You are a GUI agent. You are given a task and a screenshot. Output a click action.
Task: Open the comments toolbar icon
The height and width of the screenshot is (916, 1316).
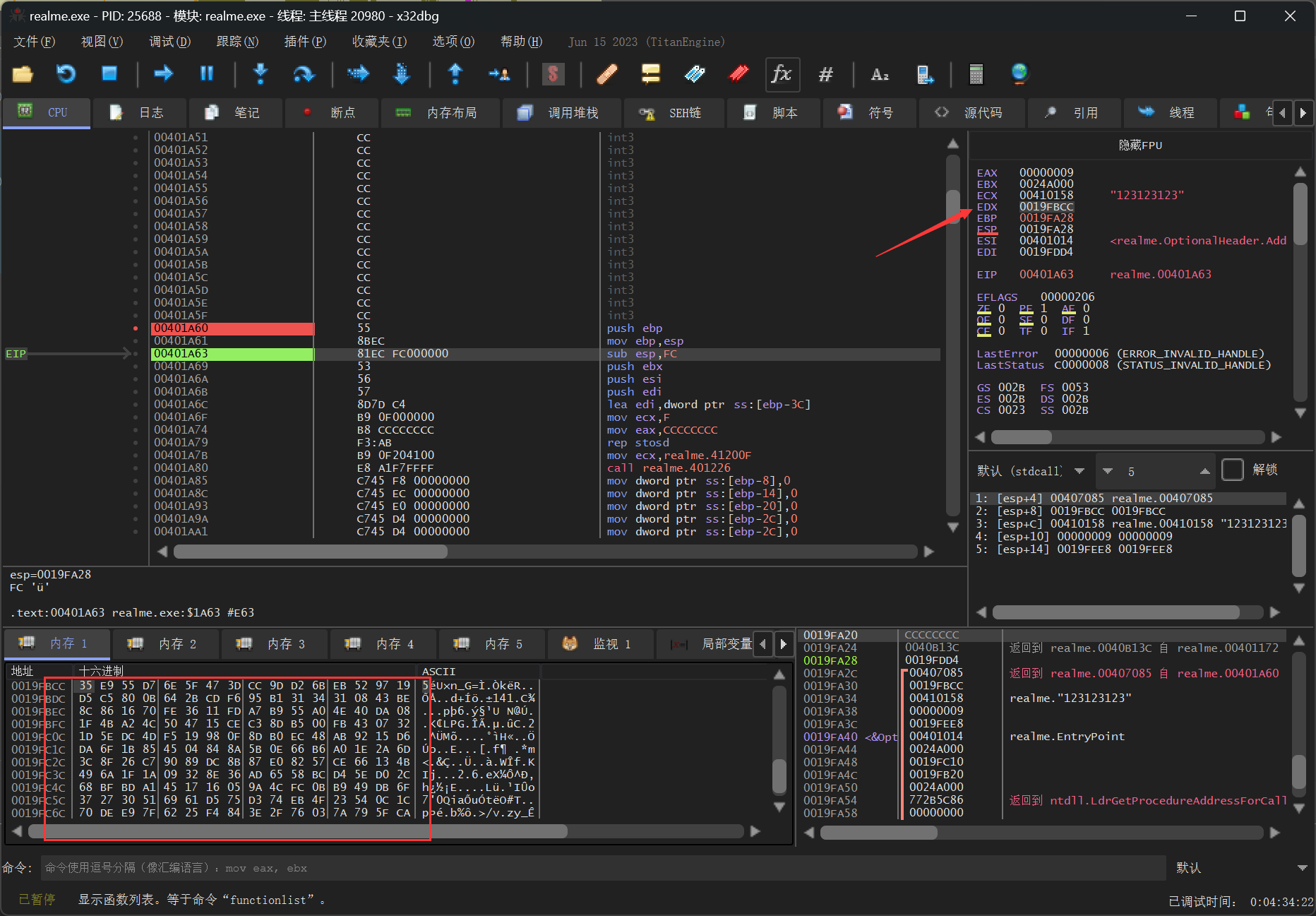point(650,73)
